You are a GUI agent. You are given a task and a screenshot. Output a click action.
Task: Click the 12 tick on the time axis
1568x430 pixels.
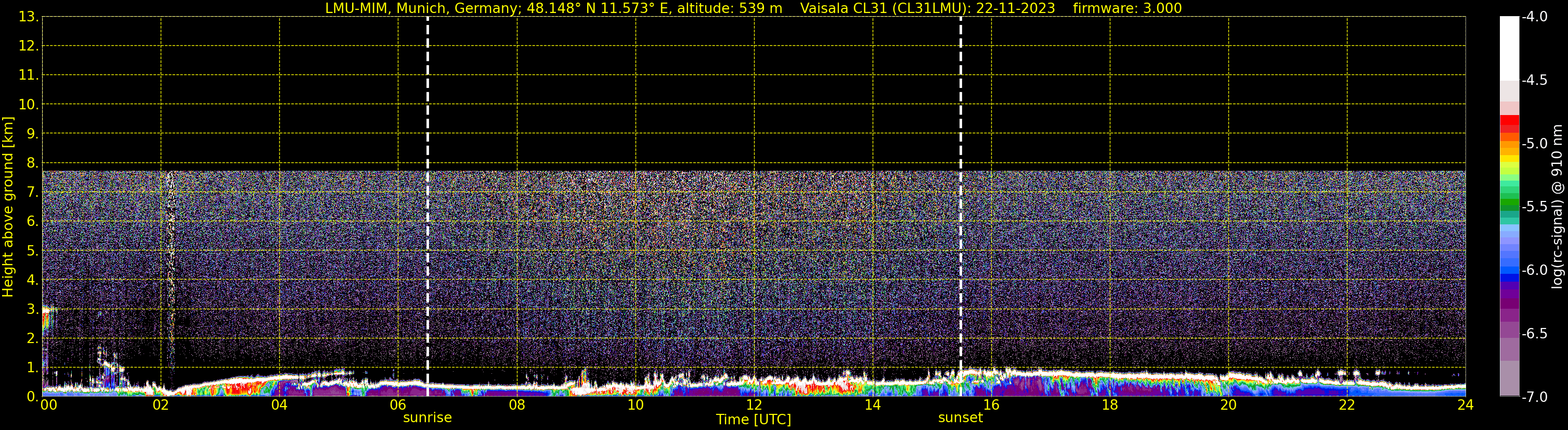tap(754, 405)
